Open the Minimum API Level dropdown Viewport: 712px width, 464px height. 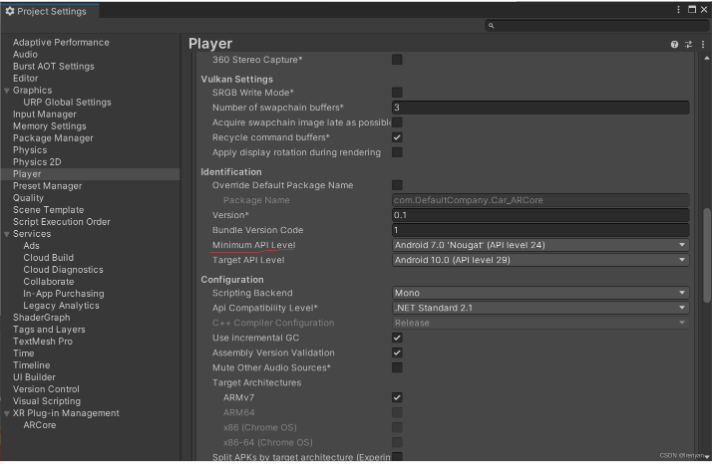pos(540,245)
